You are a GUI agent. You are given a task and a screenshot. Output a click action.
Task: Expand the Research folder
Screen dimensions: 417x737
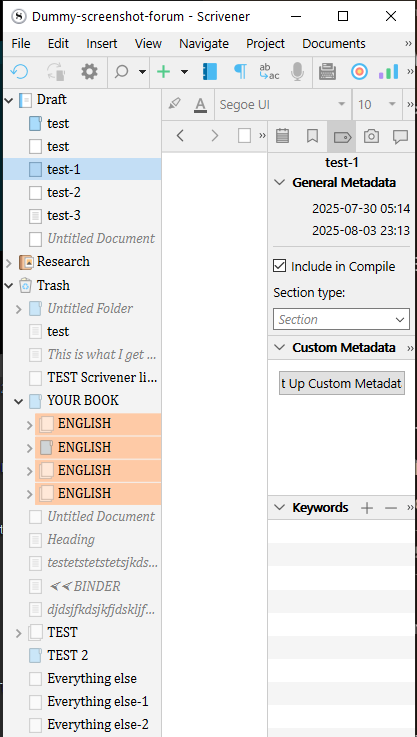(x=8, y=262)
